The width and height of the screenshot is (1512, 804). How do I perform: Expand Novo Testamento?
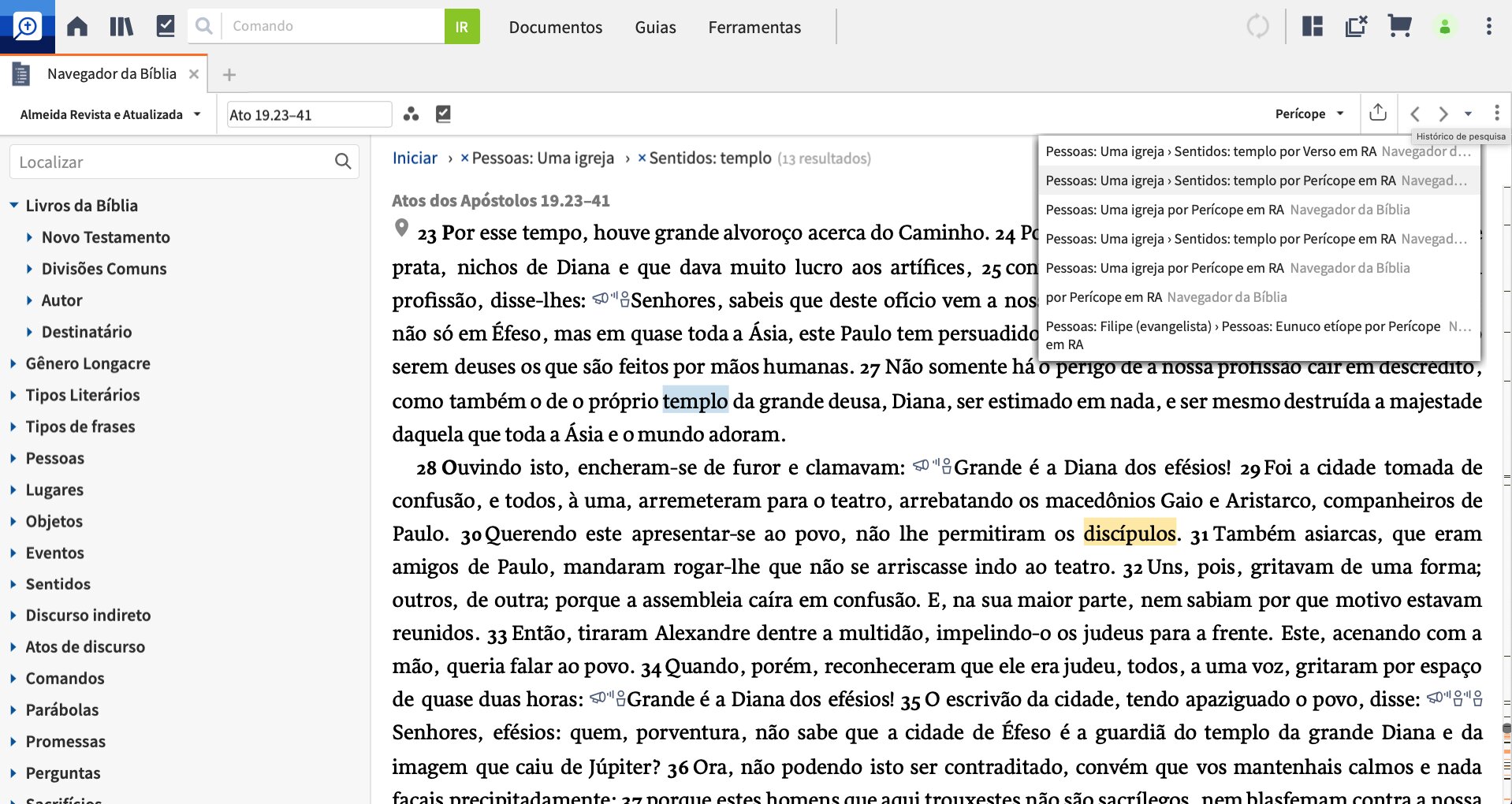click(x=29, y=237)
